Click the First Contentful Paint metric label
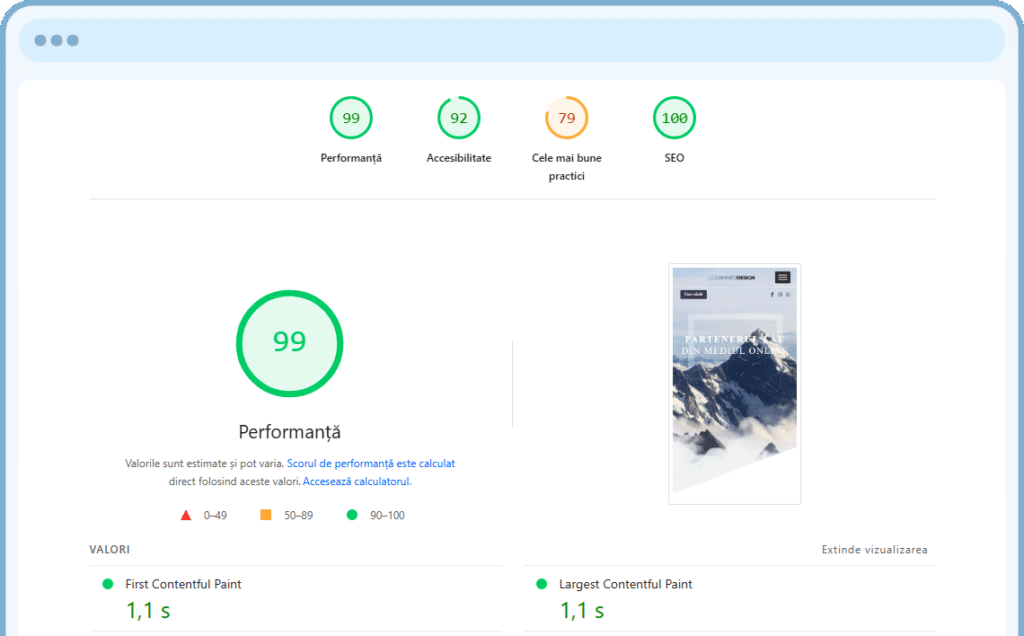 pyautogui.click(x=184, y=584)
